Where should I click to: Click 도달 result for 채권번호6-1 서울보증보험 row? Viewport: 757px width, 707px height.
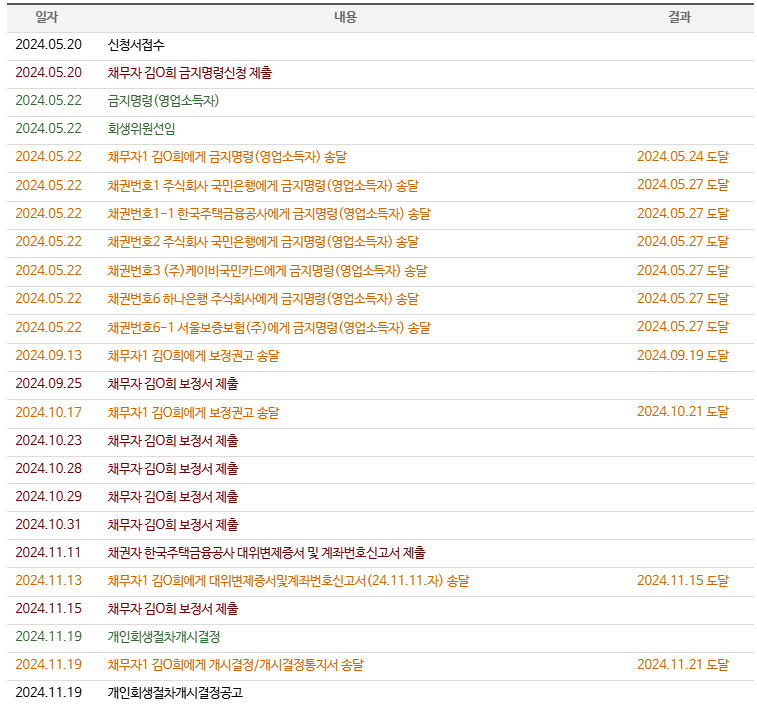click(x=683, y=326)
